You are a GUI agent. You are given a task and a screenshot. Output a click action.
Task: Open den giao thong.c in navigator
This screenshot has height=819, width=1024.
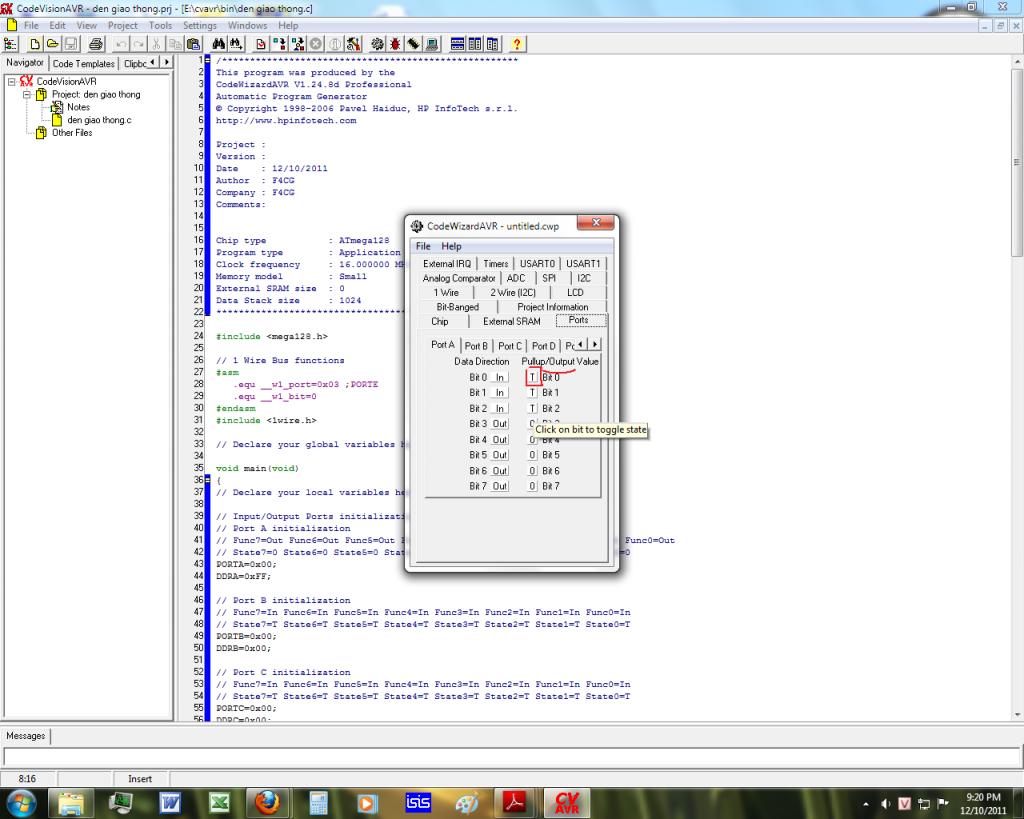coord(99,120)
